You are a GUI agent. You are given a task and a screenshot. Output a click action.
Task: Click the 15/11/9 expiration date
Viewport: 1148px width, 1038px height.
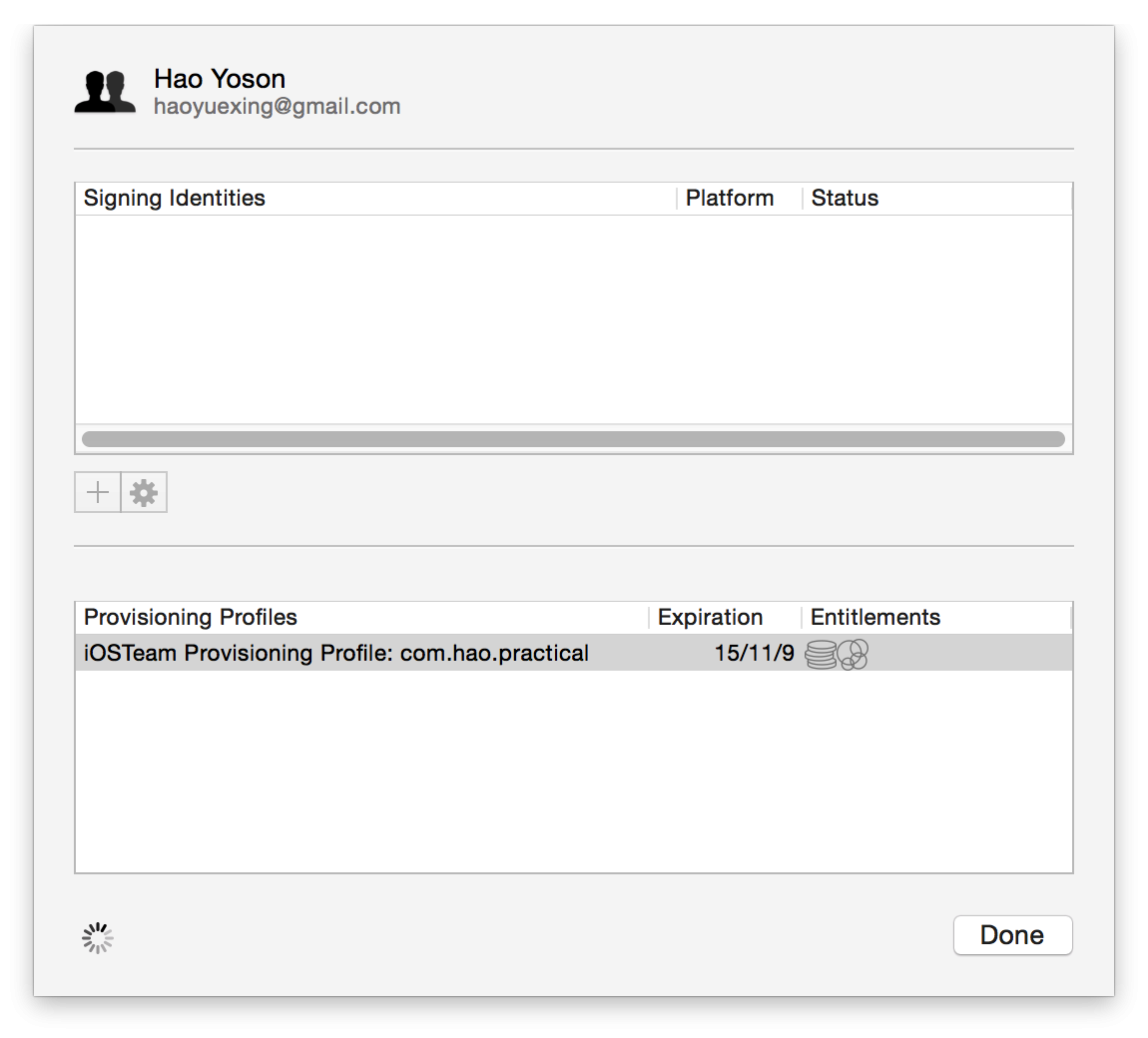754,653
